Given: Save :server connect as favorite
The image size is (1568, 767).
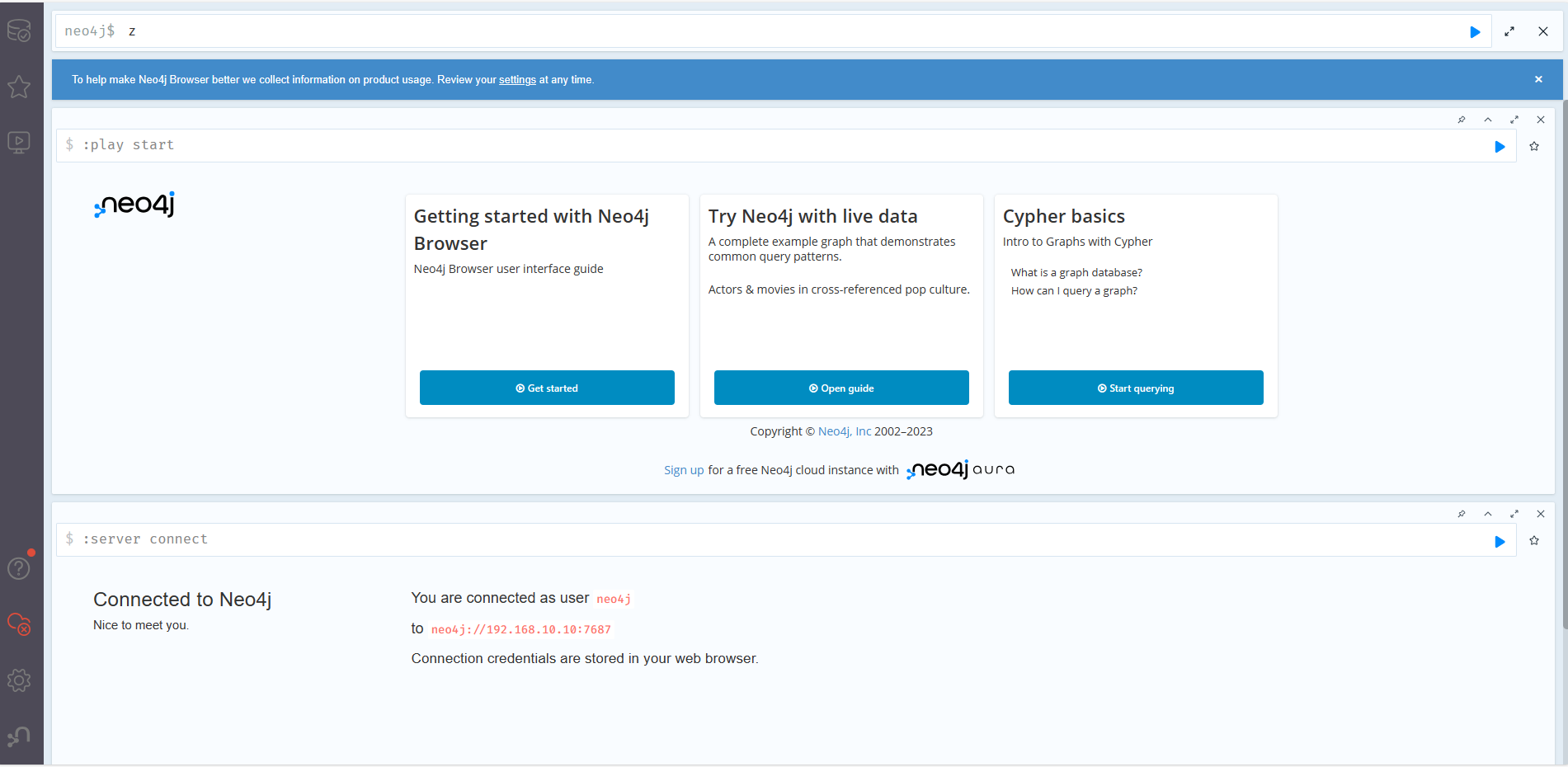Looking at the screenshot, I should point(1534,540).
